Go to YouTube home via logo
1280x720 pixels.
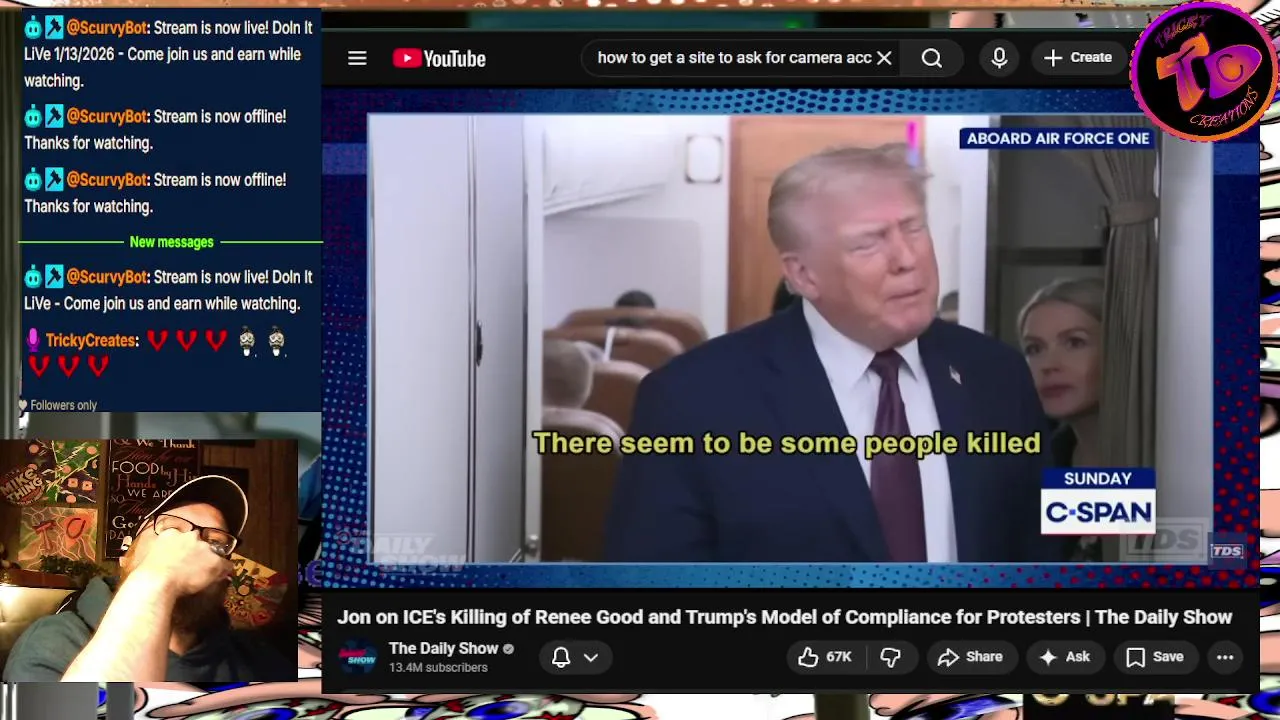point(439,58)
